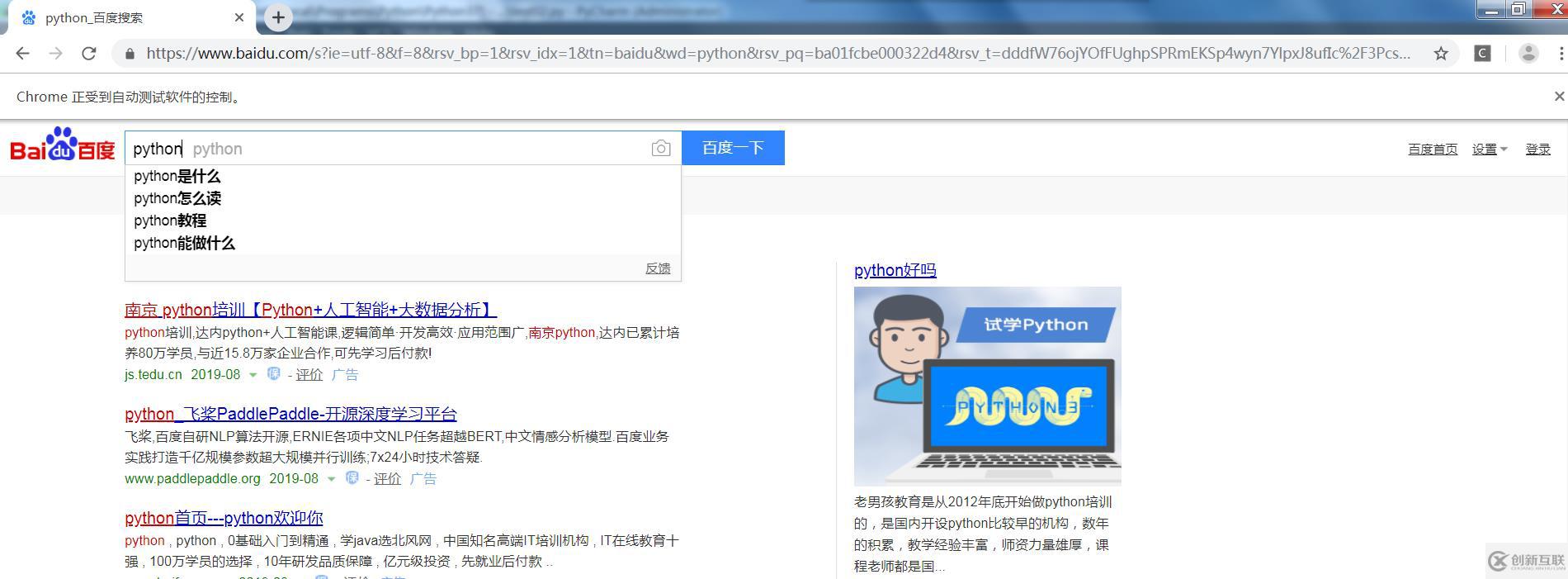The width and height of the screenshot is (1568, 579).
Task: Bookmark this page with the star icon
Action: (x=1441, y=54)
